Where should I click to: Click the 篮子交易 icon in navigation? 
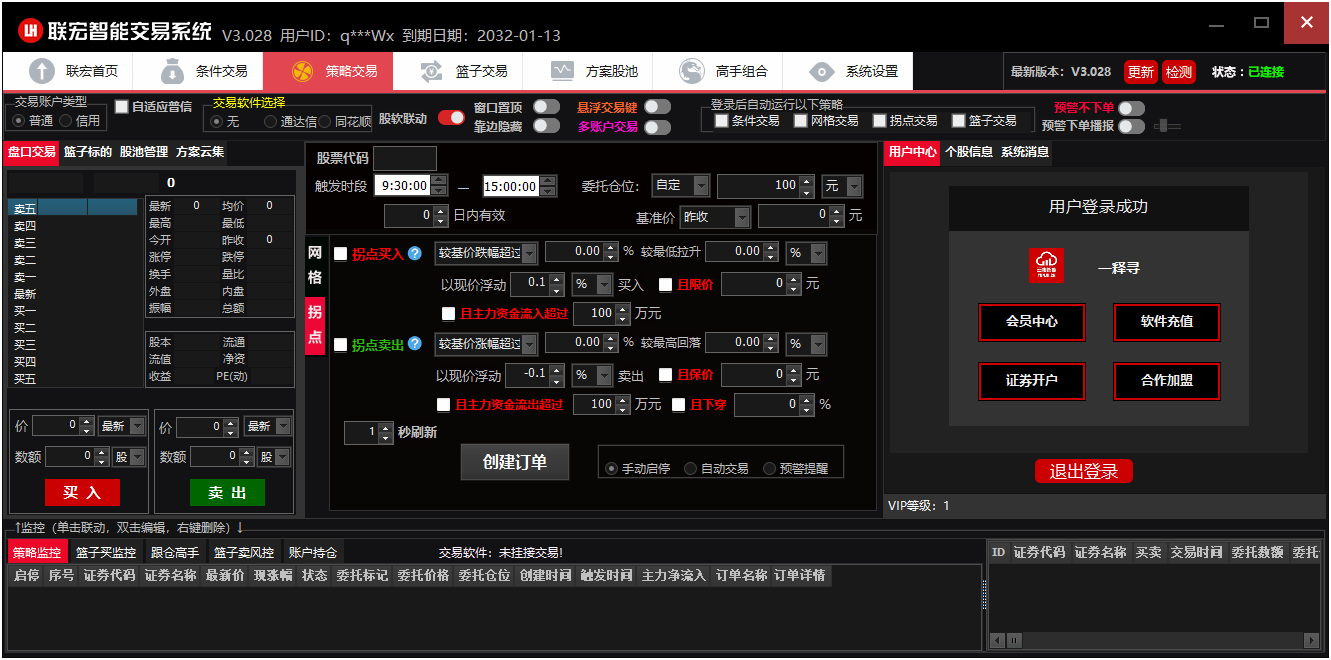click(x=432, y=71)
